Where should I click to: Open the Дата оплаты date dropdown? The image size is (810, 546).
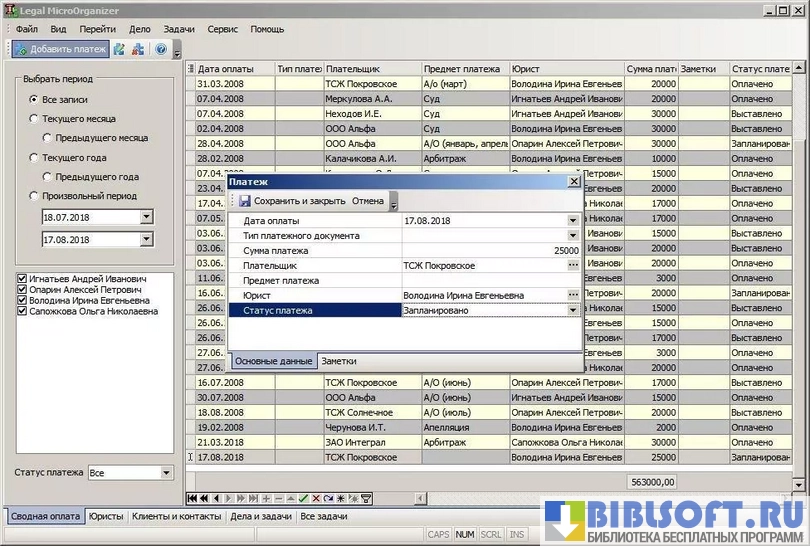[x=573, y=220]
